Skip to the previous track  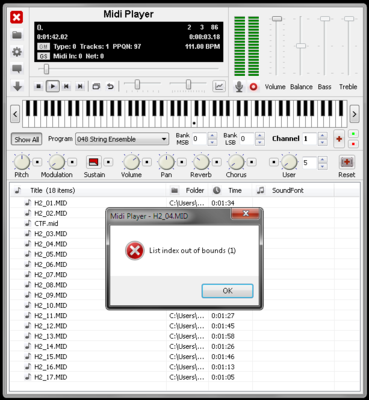66,87
